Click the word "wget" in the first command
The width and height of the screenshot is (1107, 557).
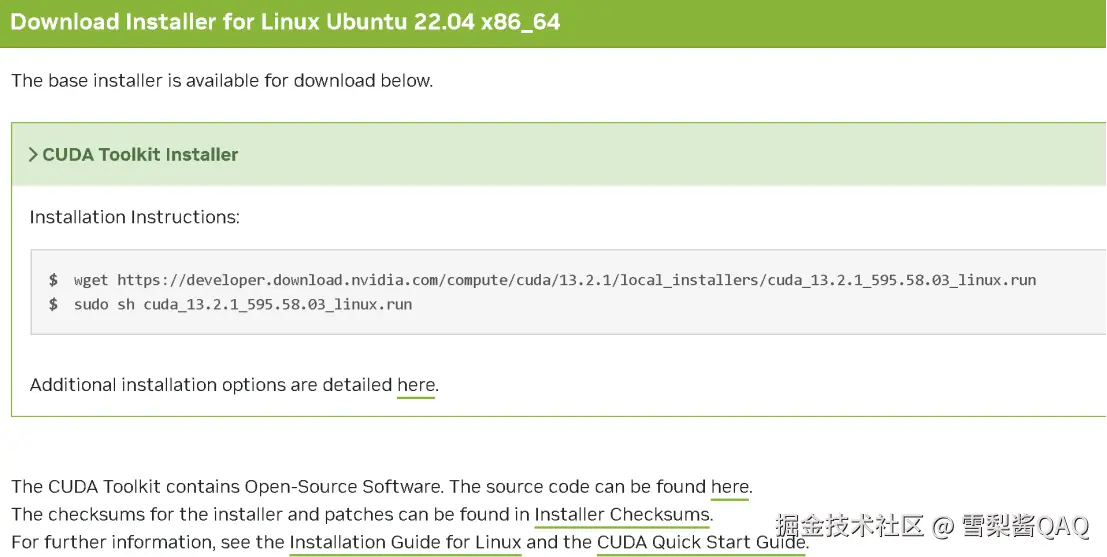pos(91,280)
